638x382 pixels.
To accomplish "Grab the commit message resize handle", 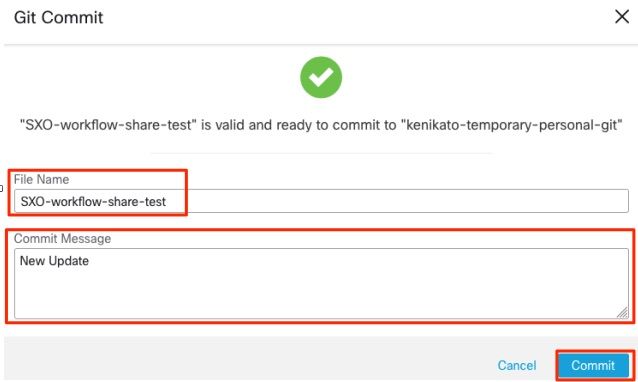I will pyautogui.click(x=622, y=312).
